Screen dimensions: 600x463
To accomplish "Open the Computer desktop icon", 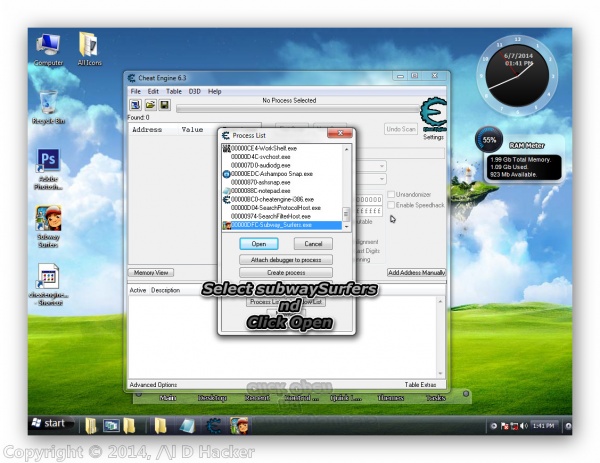I will [48, 46].
